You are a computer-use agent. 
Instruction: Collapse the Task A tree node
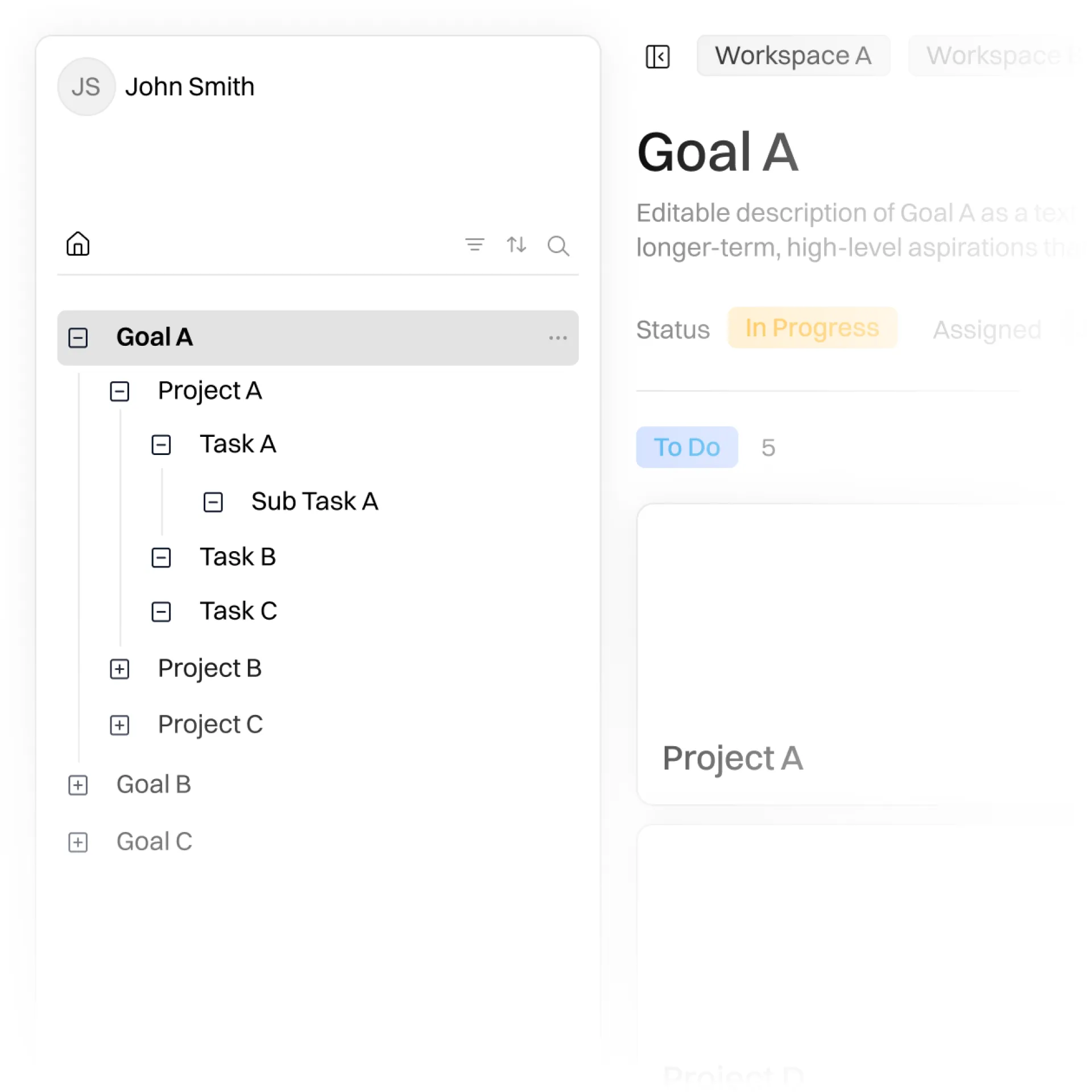coord(161,444)
